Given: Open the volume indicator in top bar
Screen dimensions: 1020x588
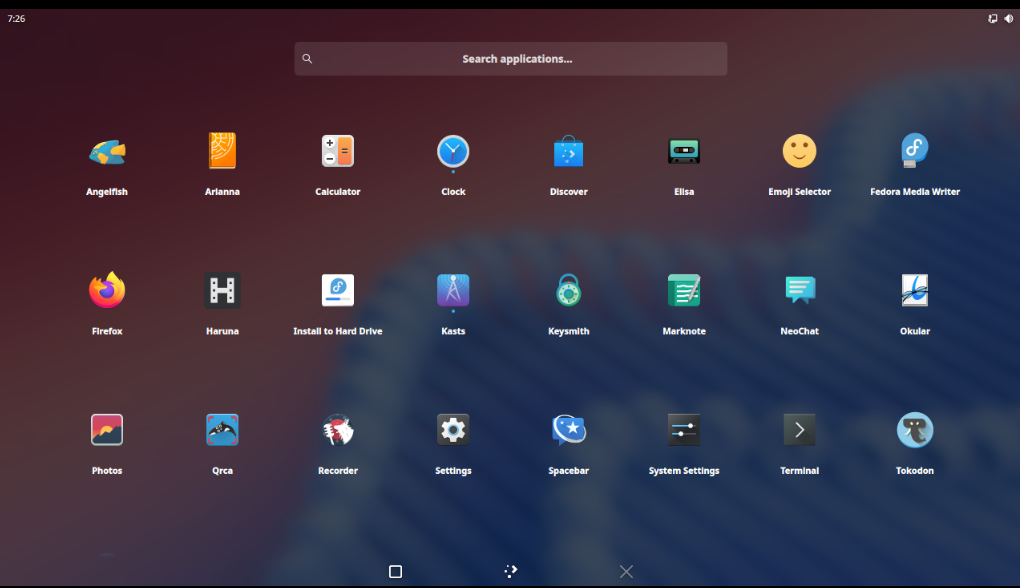Looking at the screenshot, I should (1006, 17).
